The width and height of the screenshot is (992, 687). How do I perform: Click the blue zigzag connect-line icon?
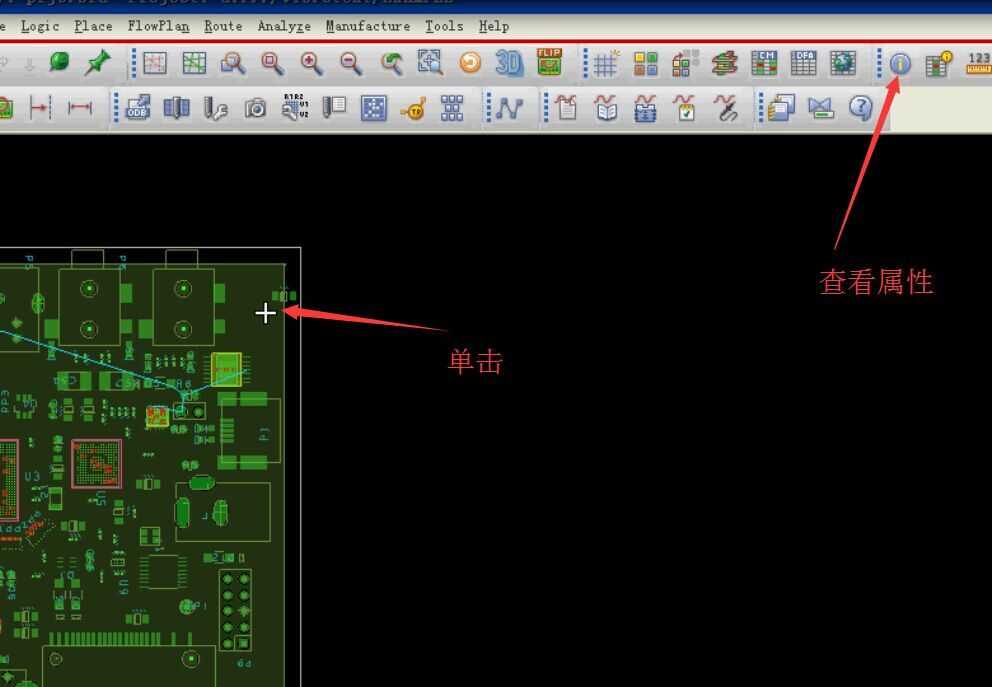tap(509, 108)
